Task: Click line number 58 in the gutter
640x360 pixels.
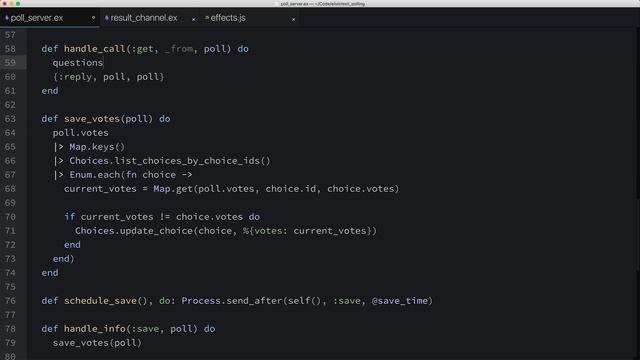Action: point(10,49)
